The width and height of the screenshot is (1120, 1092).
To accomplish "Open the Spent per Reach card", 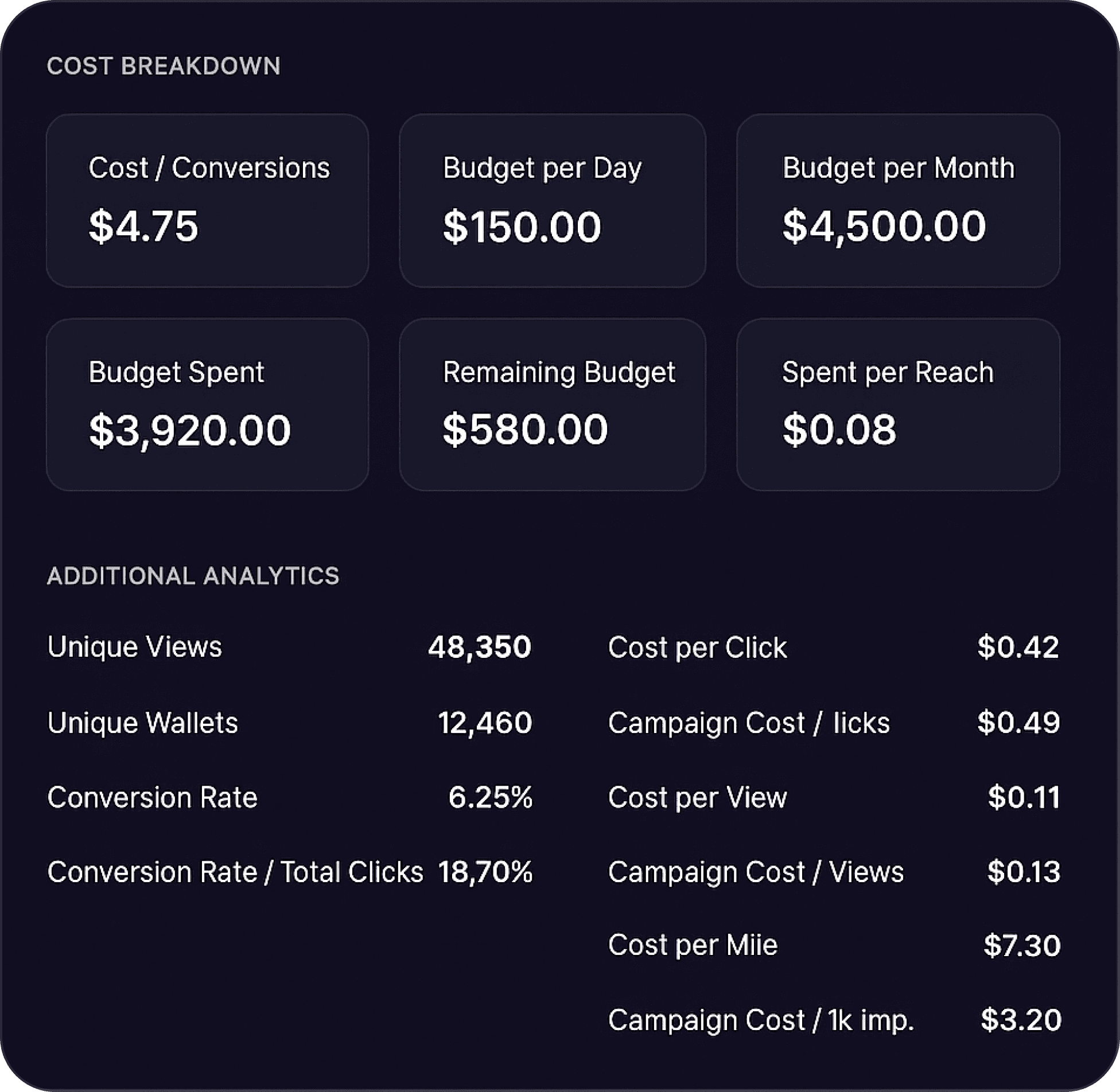I will click(897, 404).
